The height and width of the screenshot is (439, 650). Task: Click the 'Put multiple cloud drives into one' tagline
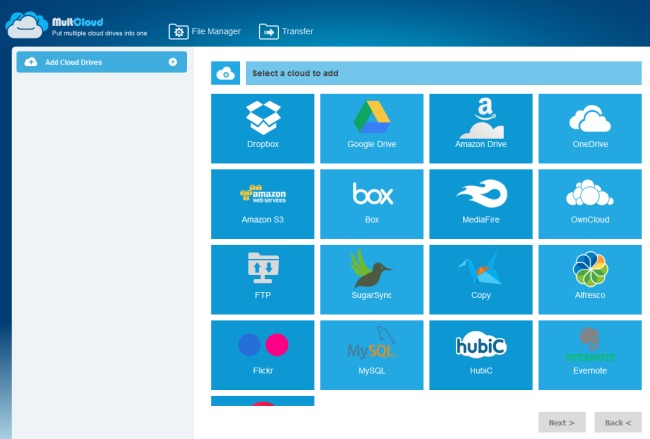click(x=99, y=33)
